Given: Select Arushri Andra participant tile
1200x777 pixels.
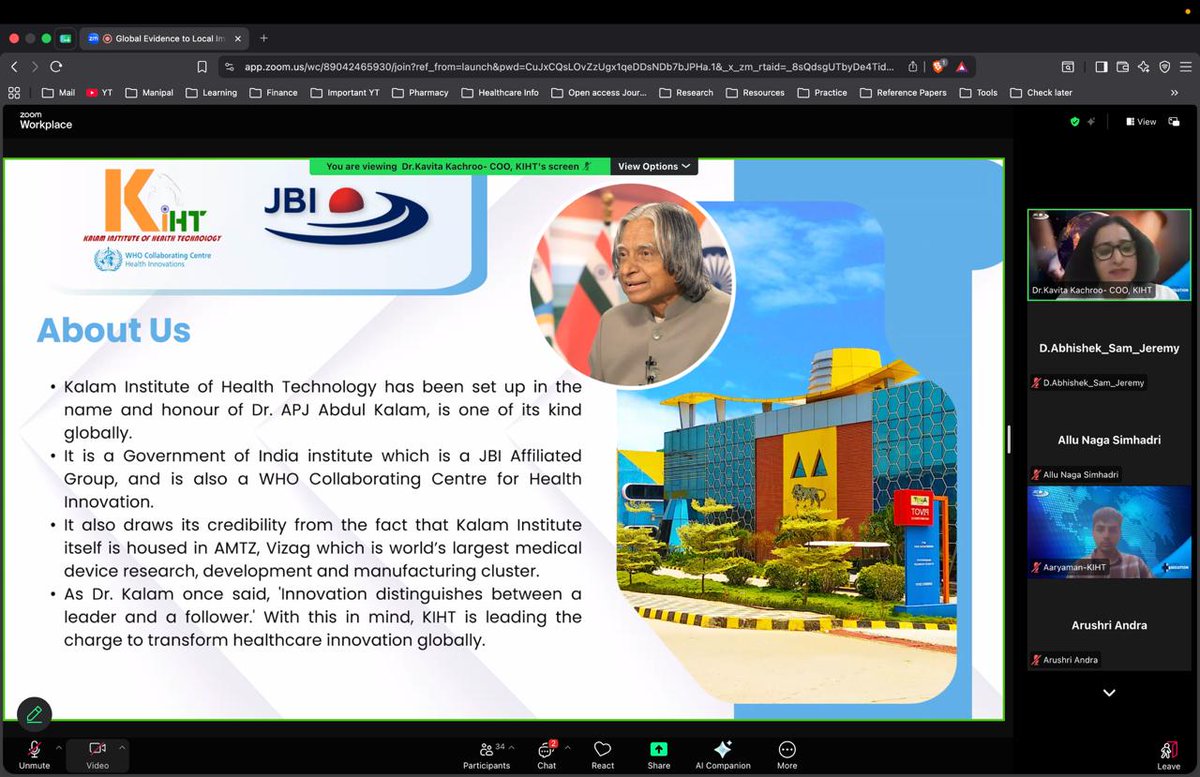Looking at the screenshot, I should [1109, 625].
